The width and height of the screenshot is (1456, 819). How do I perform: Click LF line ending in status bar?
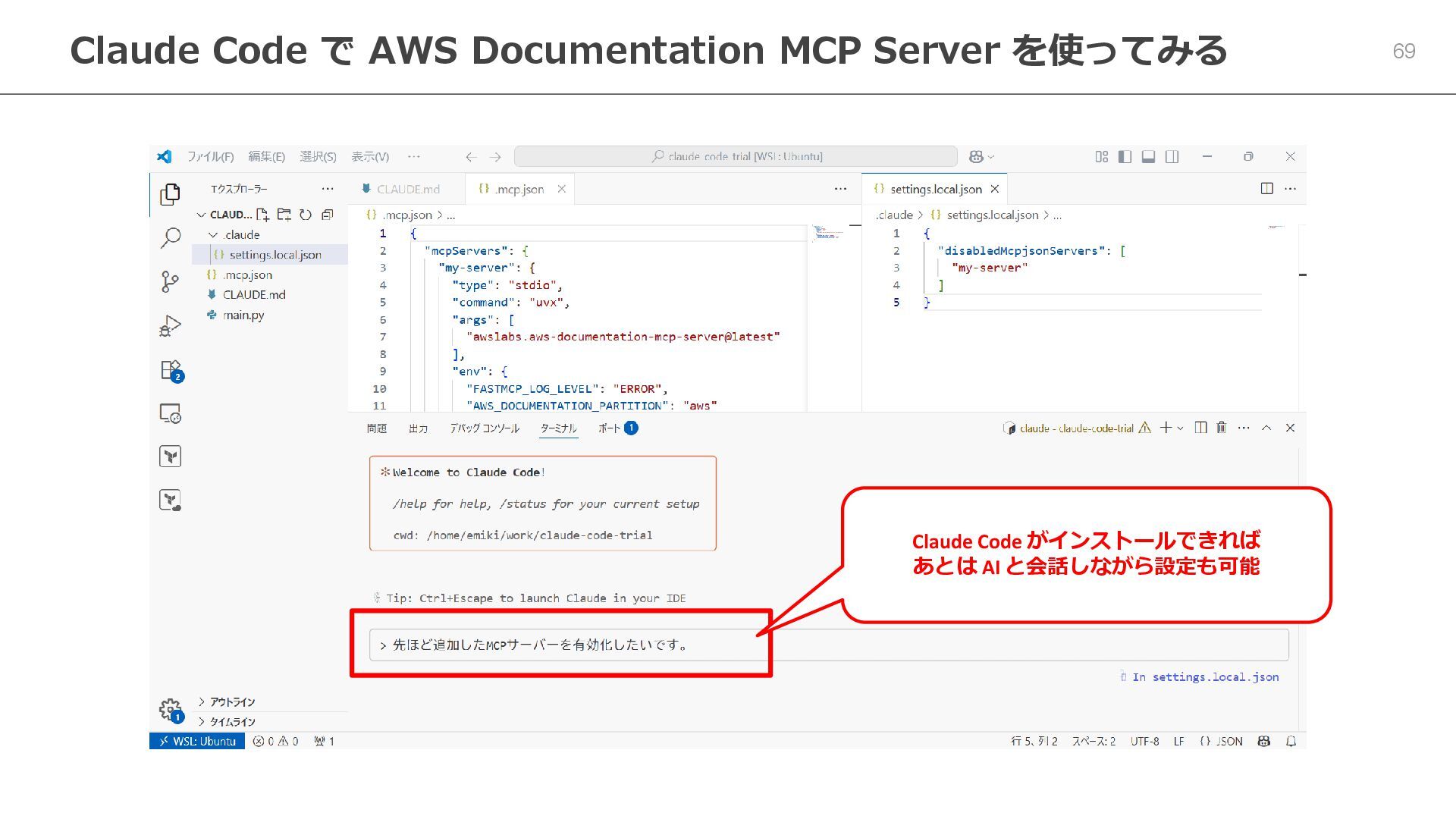click(x=1178, y=741)
